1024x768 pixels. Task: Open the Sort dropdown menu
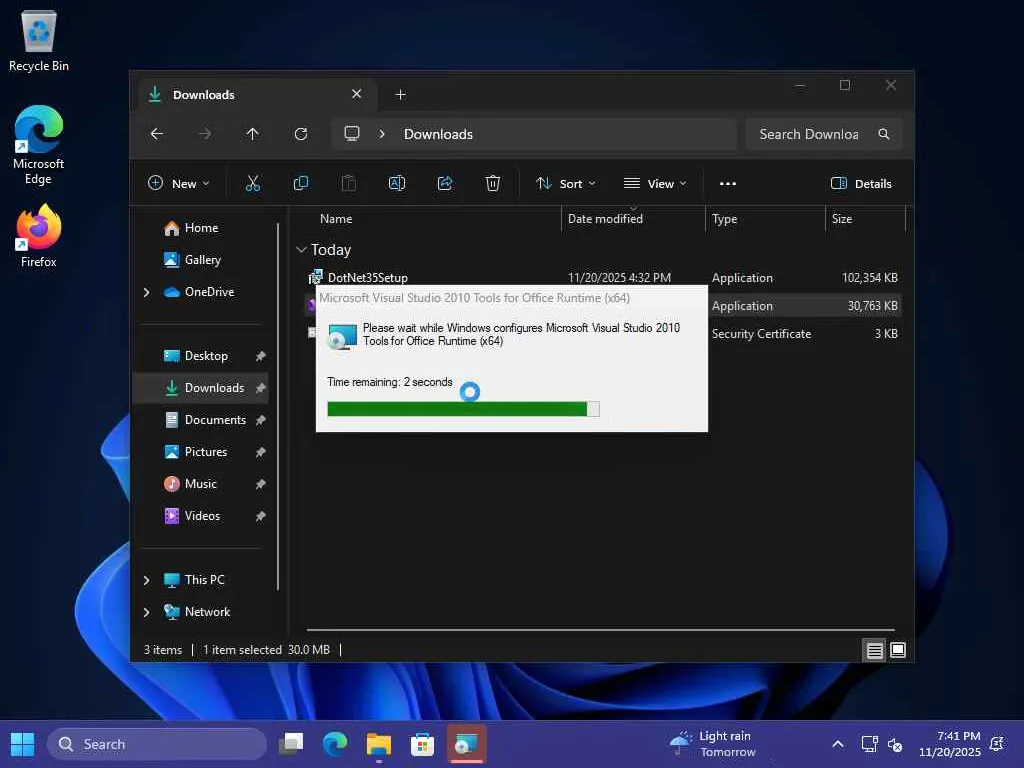tap(566, 184)
